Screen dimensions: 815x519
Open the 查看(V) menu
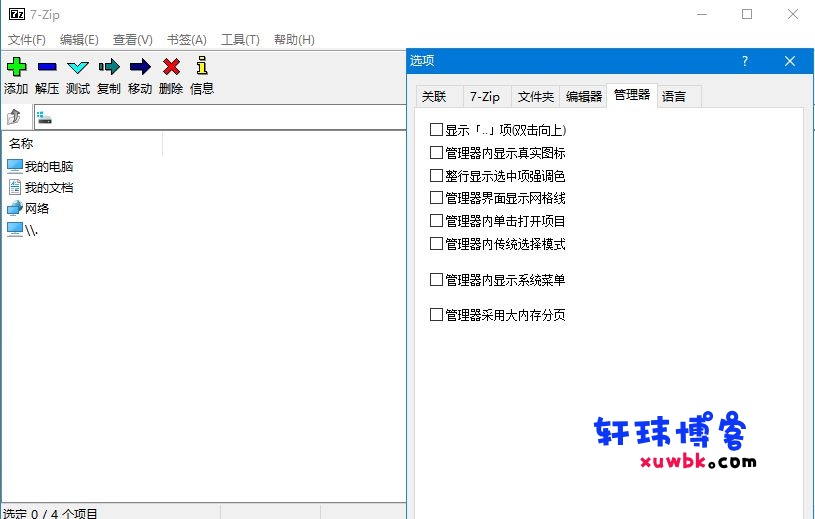[133, 40]
